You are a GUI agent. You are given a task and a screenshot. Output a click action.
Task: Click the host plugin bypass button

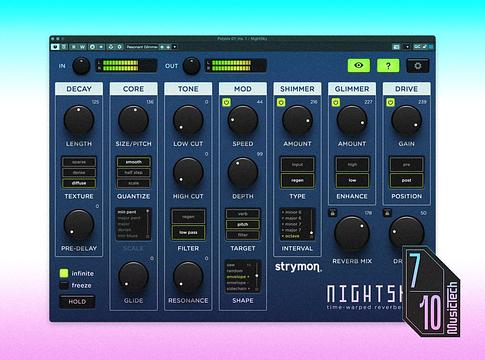tap(55, 47)
